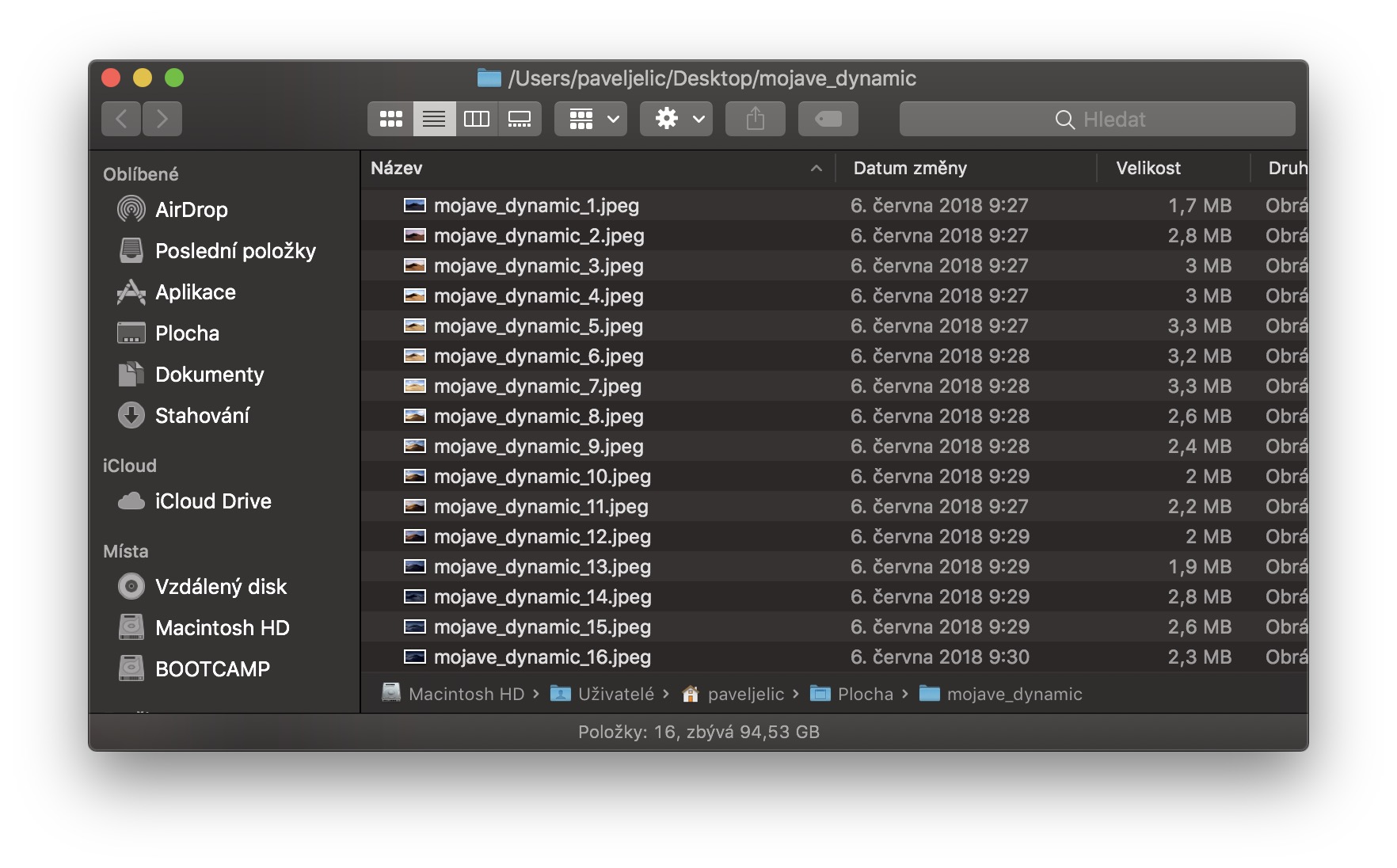Go forward with the right arrow

pos(162,119)
